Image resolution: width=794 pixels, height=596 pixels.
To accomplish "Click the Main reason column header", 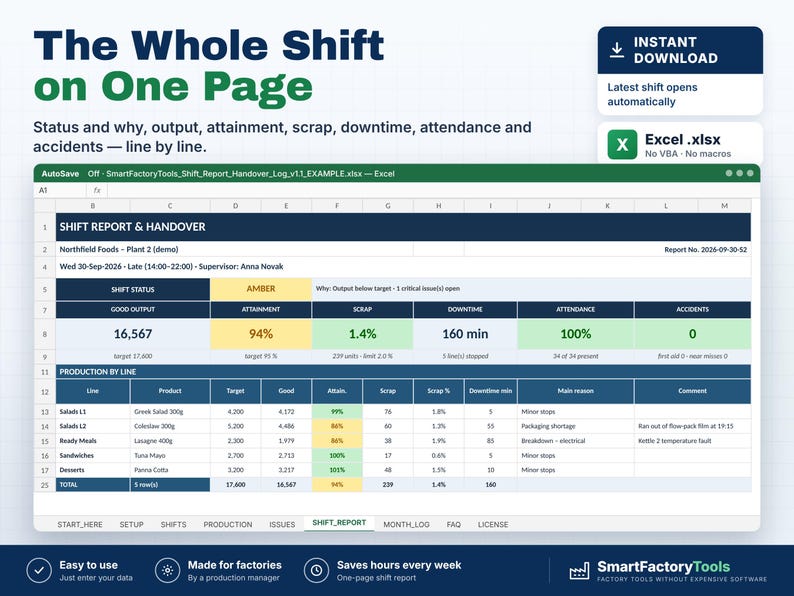I will click(x=576, y=391).
